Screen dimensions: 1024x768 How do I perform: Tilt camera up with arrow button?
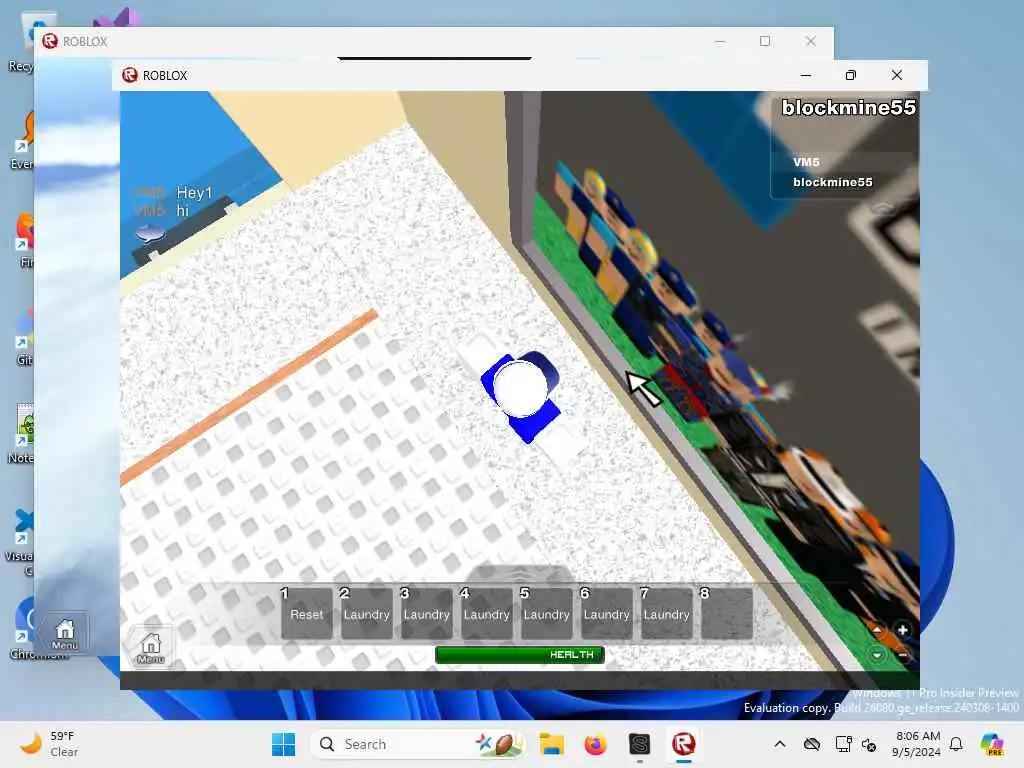tap(877, 630)
